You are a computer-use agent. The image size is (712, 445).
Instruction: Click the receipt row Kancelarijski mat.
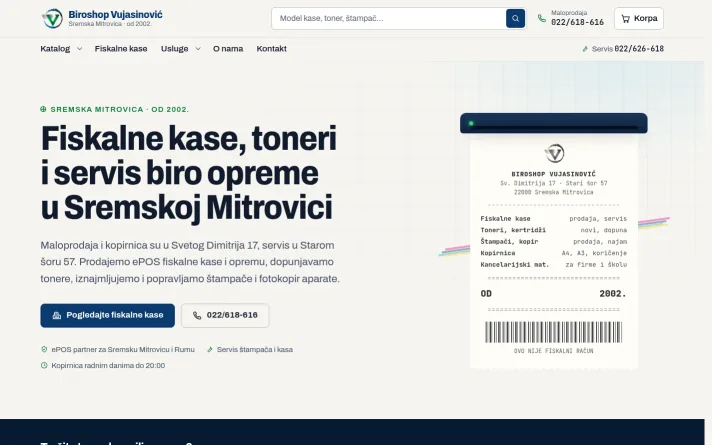click(554, 264)
